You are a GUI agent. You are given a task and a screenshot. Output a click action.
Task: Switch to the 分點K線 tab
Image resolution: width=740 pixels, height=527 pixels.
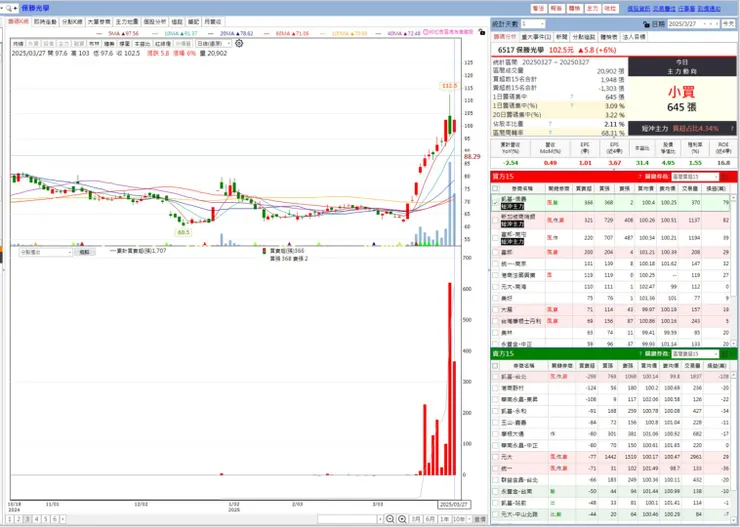pyautogui.click(x=72, y=22)
